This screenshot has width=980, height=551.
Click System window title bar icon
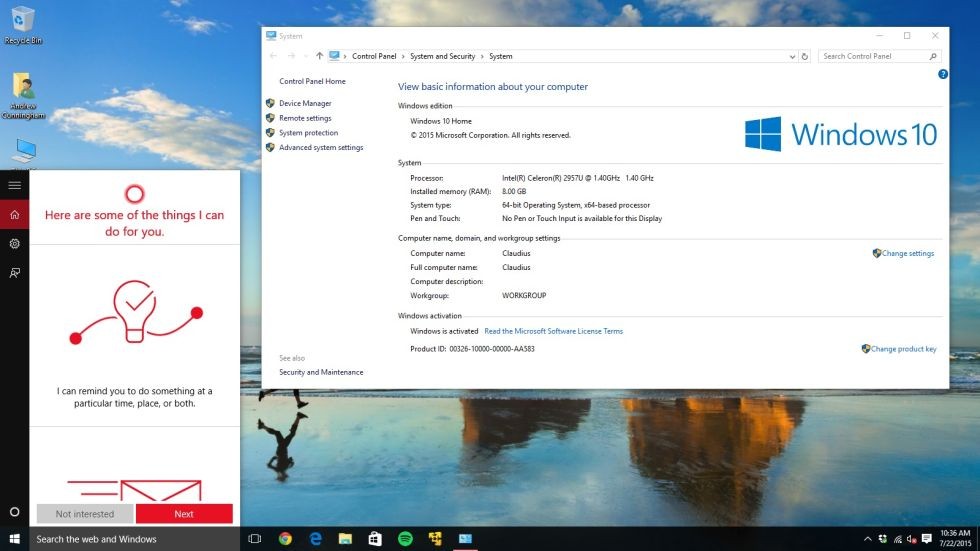point(271,36)
